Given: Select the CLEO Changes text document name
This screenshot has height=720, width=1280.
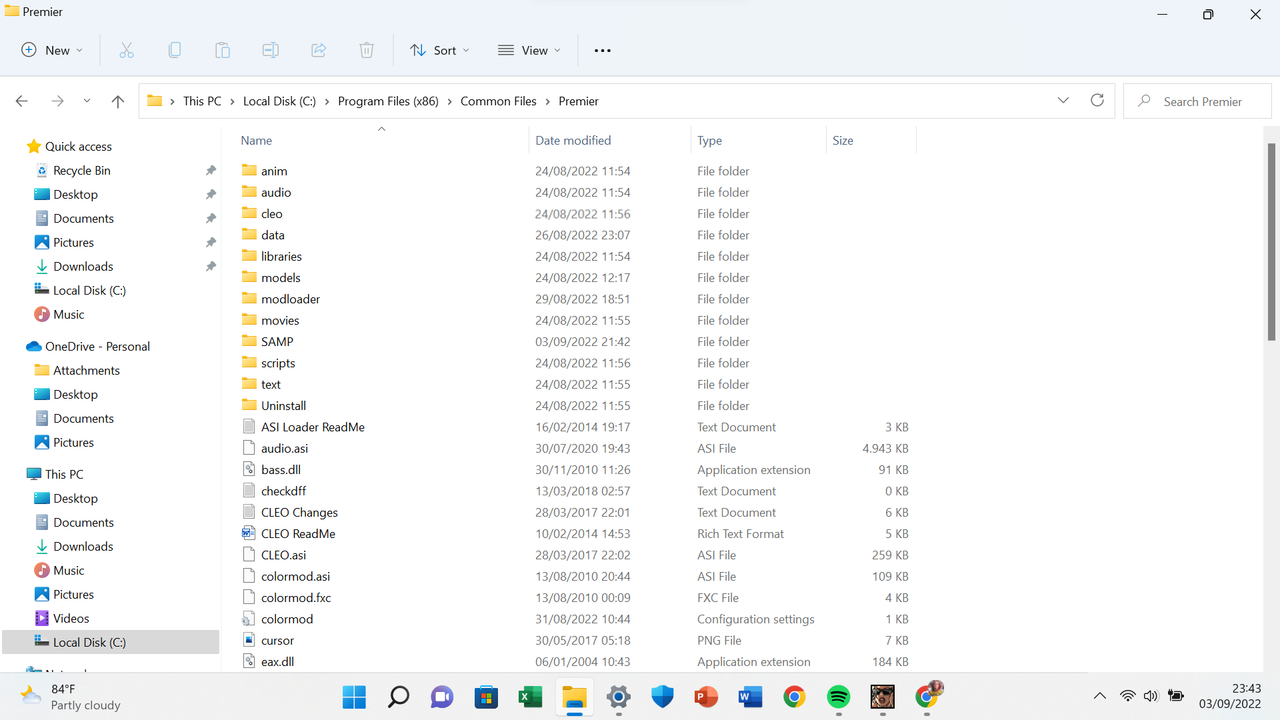Looking at the screenshot, I should (x=300, y=513).
